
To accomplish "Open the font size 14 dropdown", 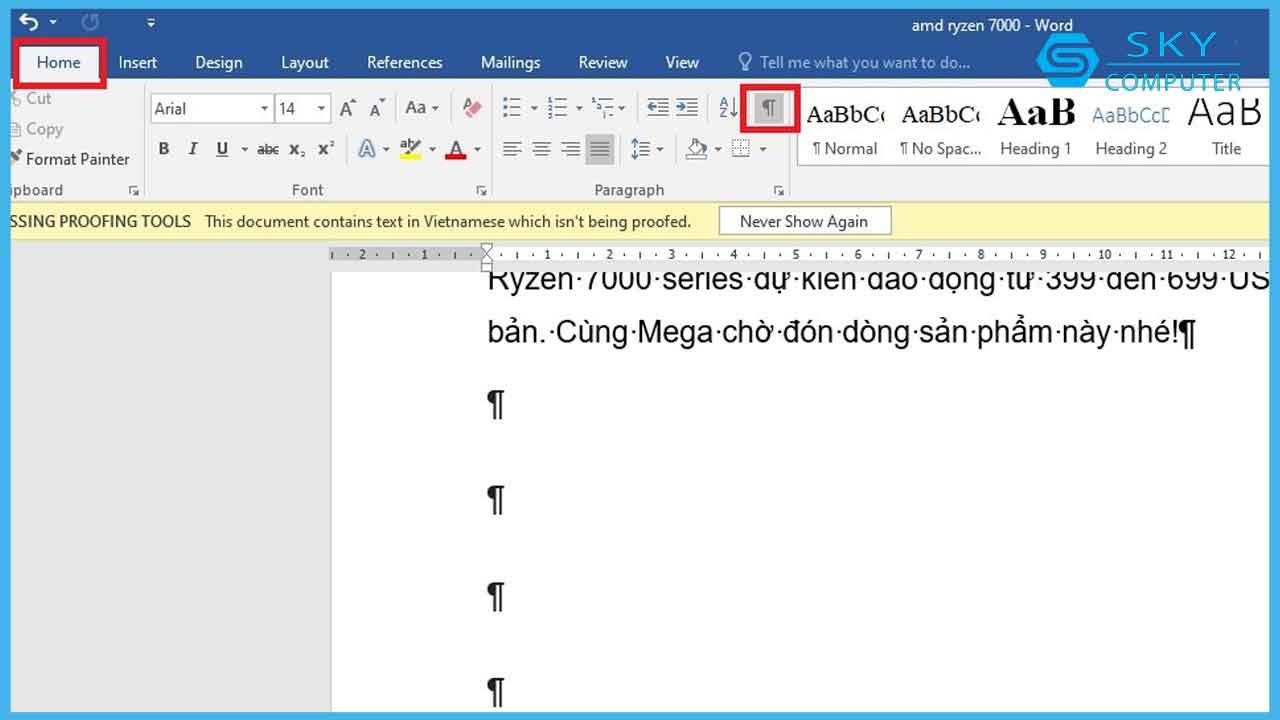I will point(321,109).
